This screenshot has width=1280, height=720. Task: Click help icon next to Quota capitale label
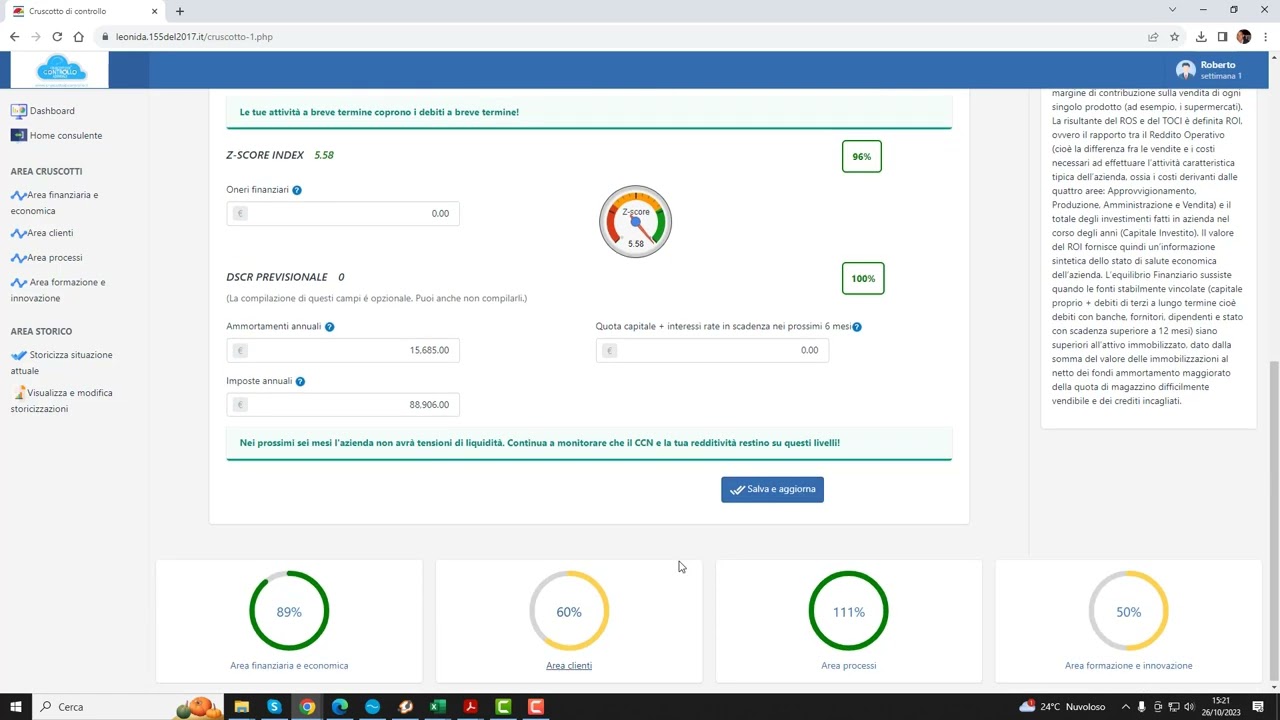tap(857, 327)
